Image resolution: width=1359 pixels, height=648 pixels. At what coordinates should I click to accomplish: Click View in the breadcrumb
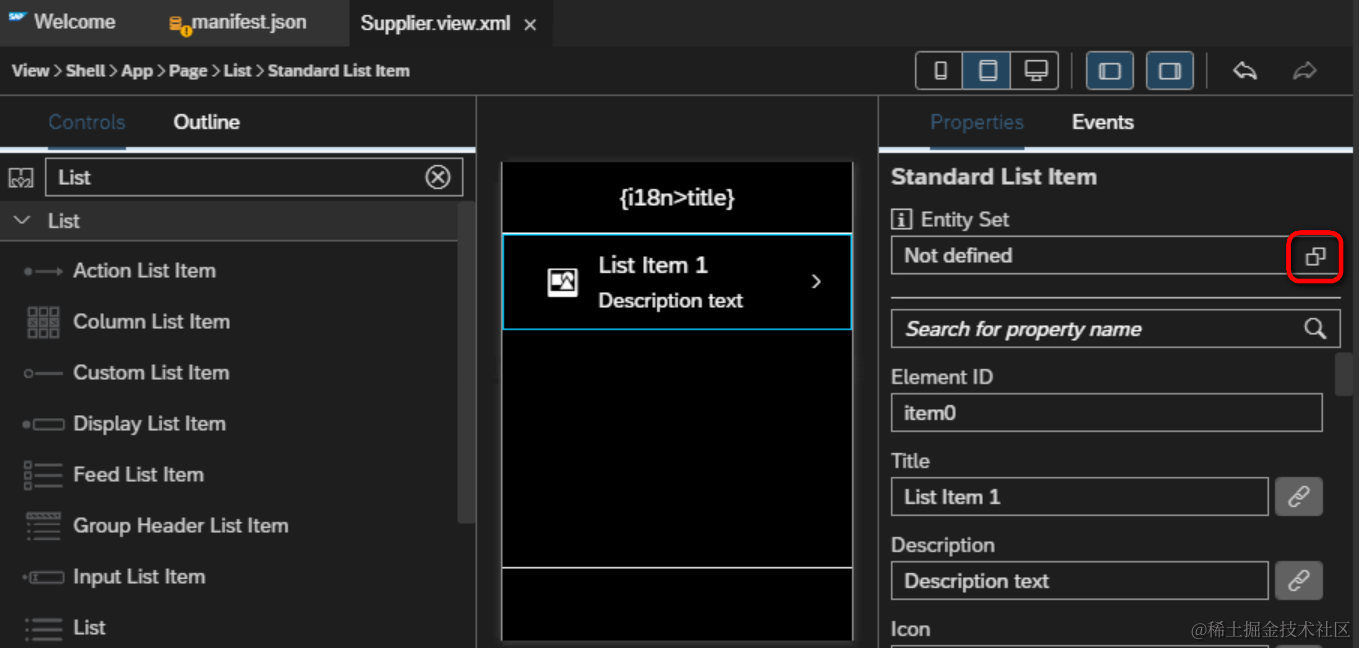30,71
